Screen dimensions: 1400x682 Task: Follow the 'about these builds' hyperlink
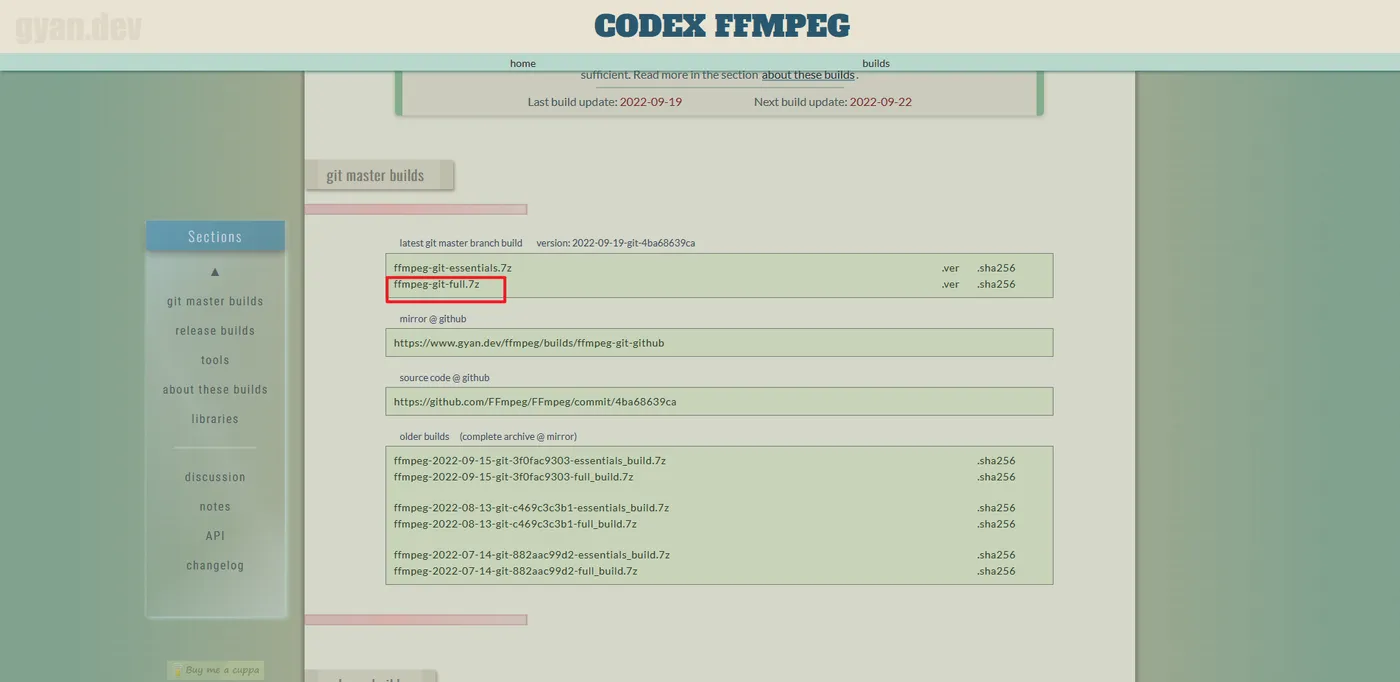point(808,75)
